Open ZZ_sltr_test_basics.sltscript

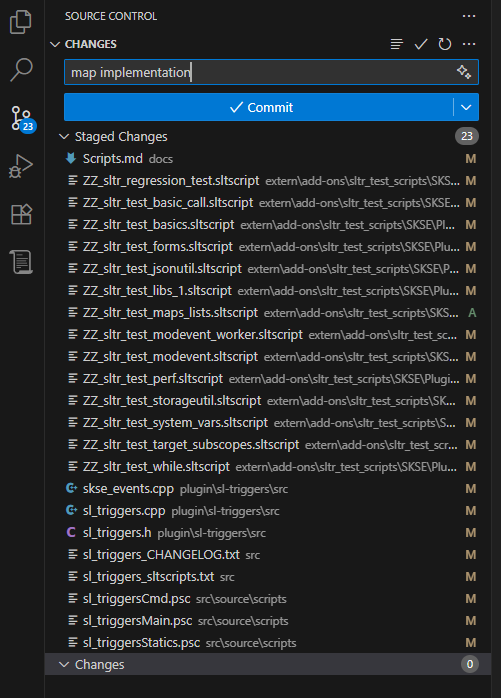[x=158, y=225]
